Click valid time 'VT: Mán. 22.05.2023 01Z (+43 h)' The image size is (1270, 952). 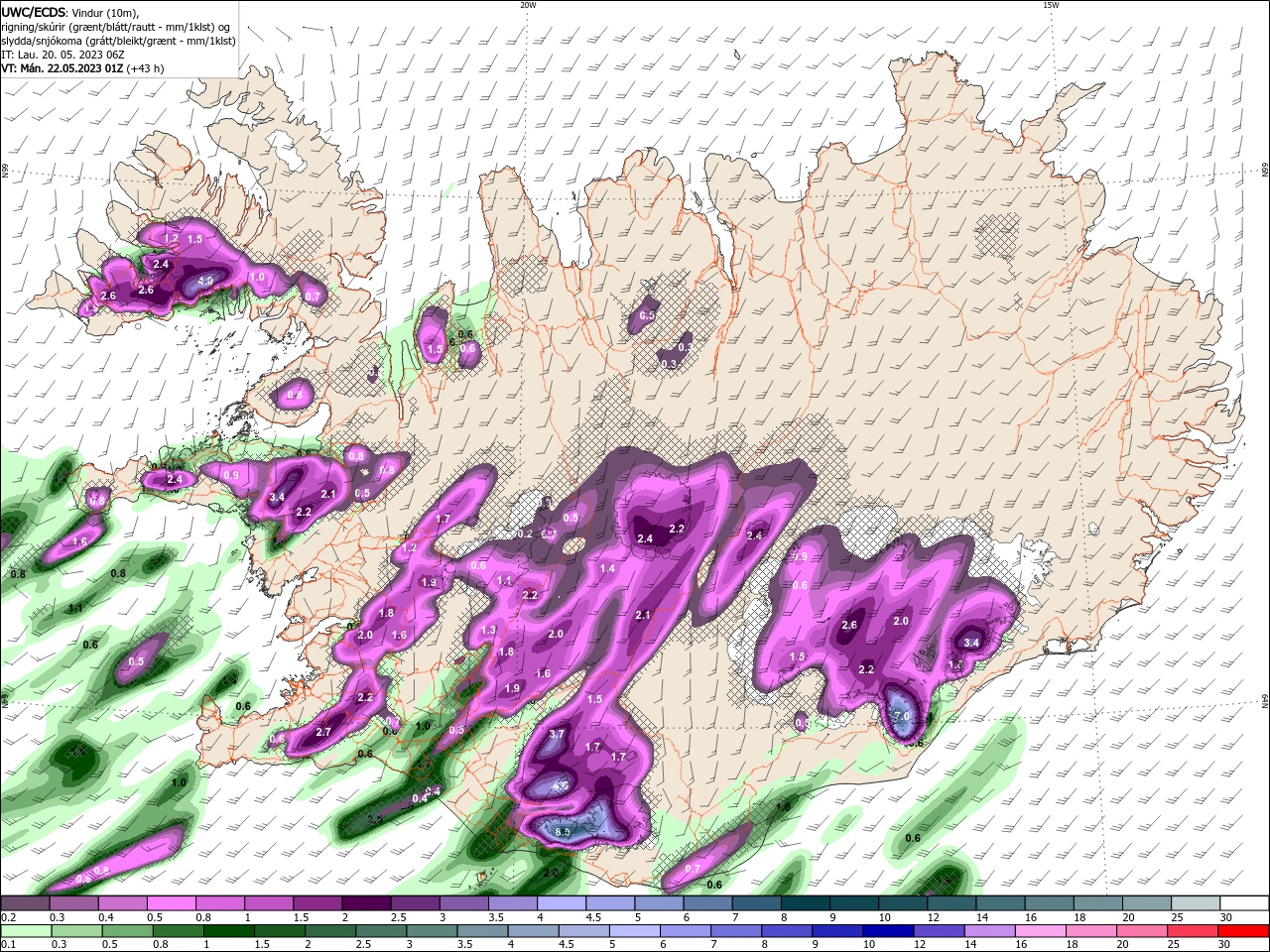click(83, 68)
